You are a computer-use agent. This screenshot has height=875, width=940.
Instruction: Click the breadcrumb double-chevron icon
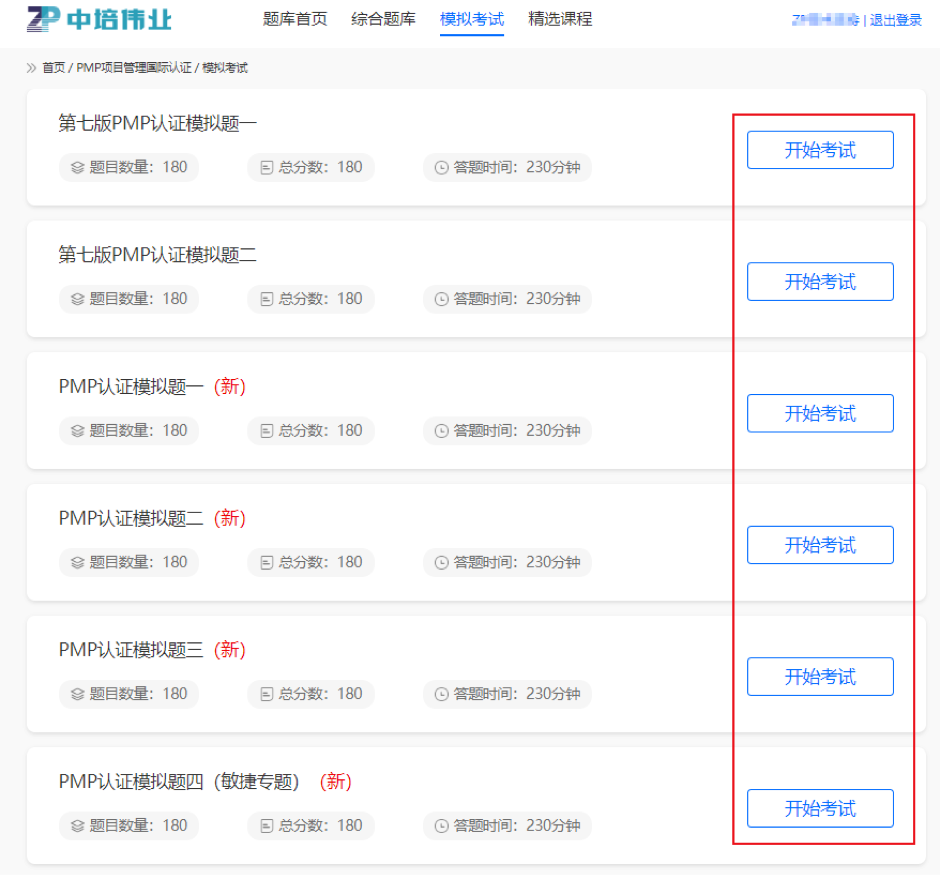31,68
